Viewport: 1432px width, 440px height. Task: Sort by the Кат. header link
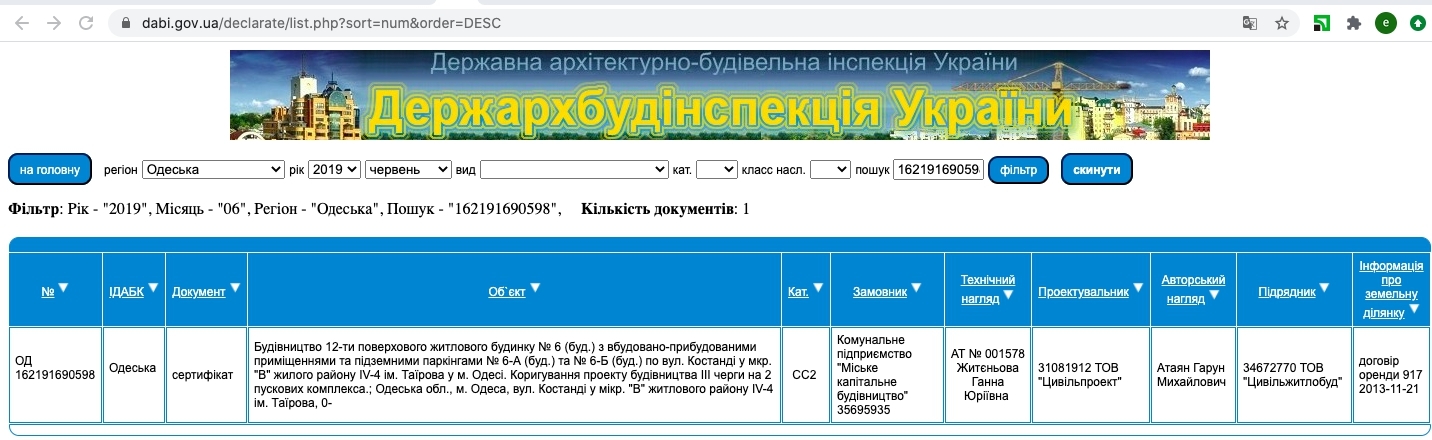point(798,292)
